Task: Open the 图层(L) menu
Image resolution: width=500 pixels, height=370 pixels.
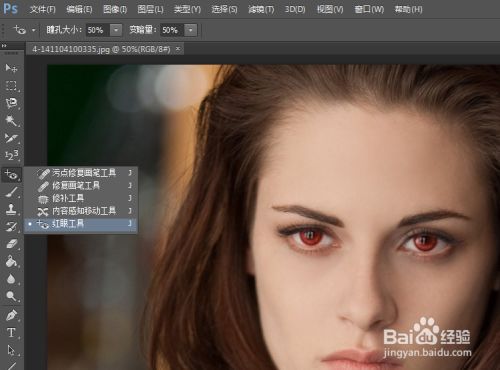Action: coord(150,9)
